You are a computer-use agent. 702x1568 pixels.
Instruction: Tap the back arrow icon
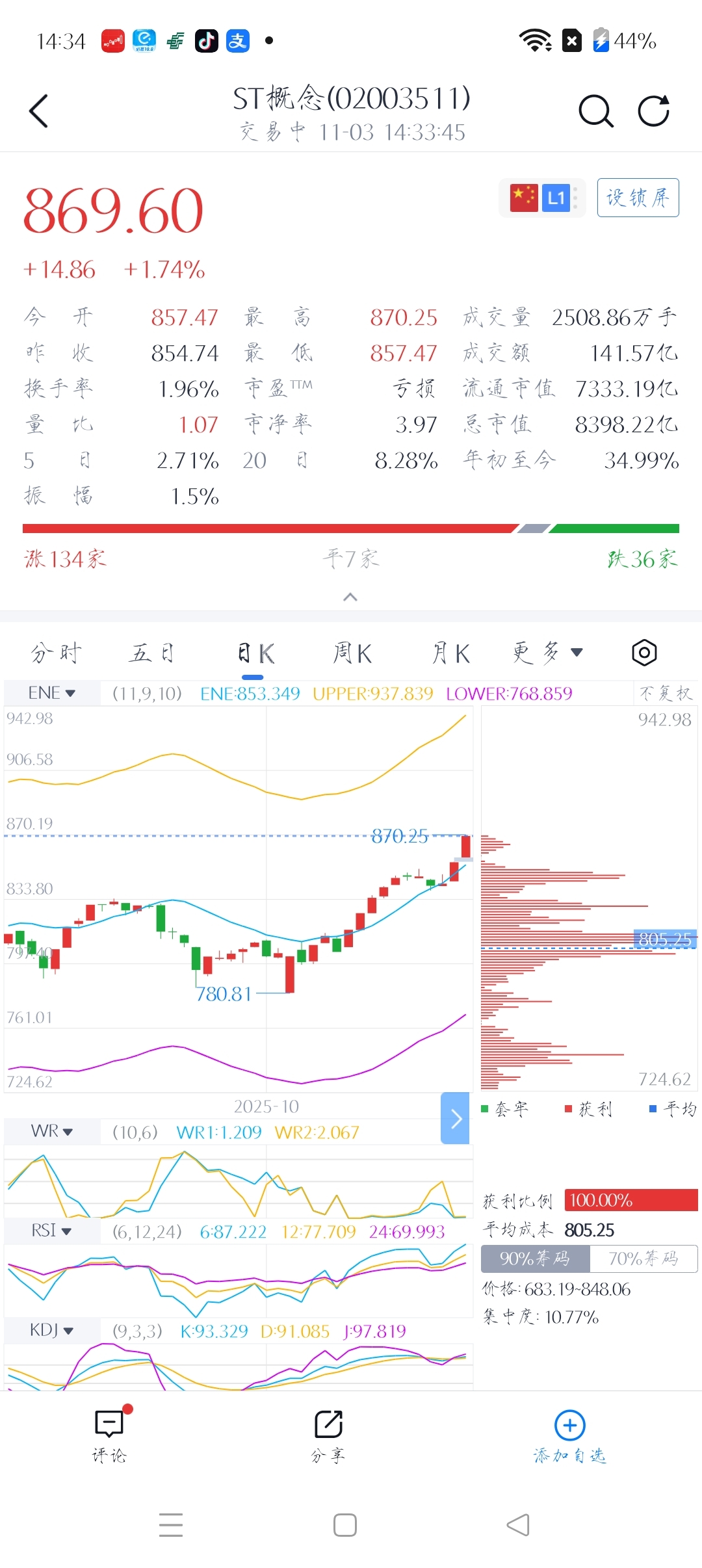(39, 111)
